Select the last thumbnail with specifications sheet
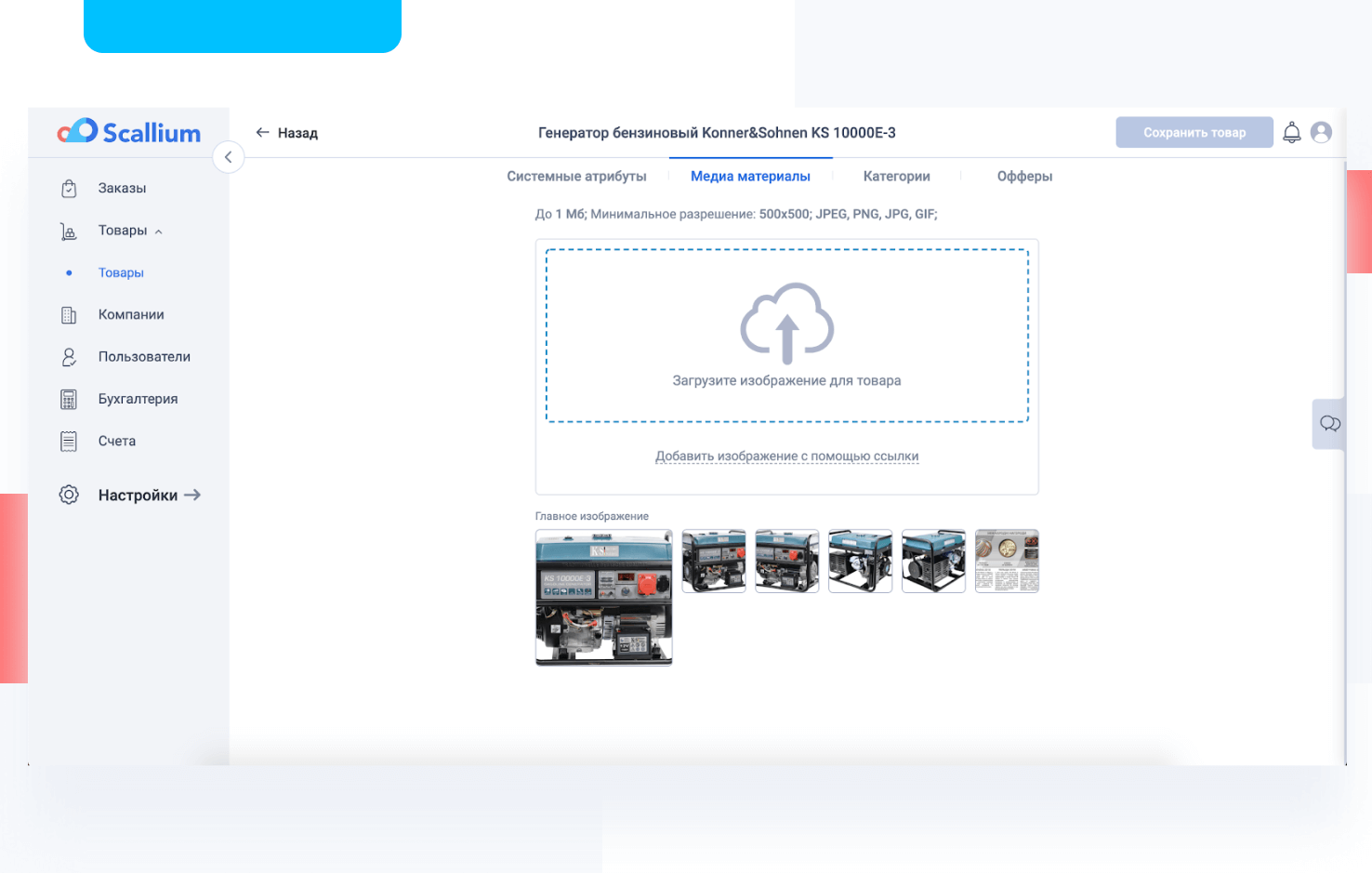Image resolution: width=1372 pixels, height=873 pixels. point(1007,561)
